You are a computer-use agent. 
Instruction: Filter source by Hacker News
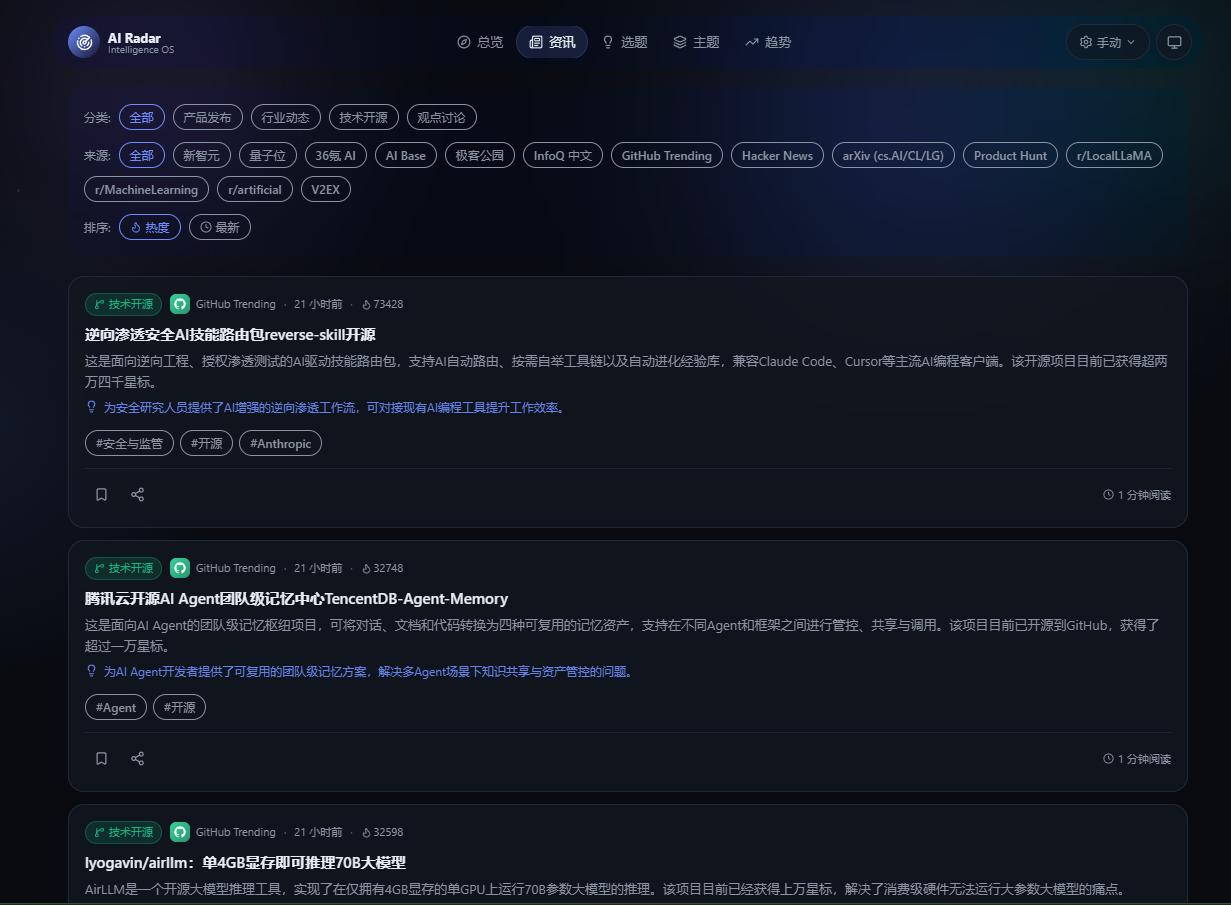coord(777,155)
